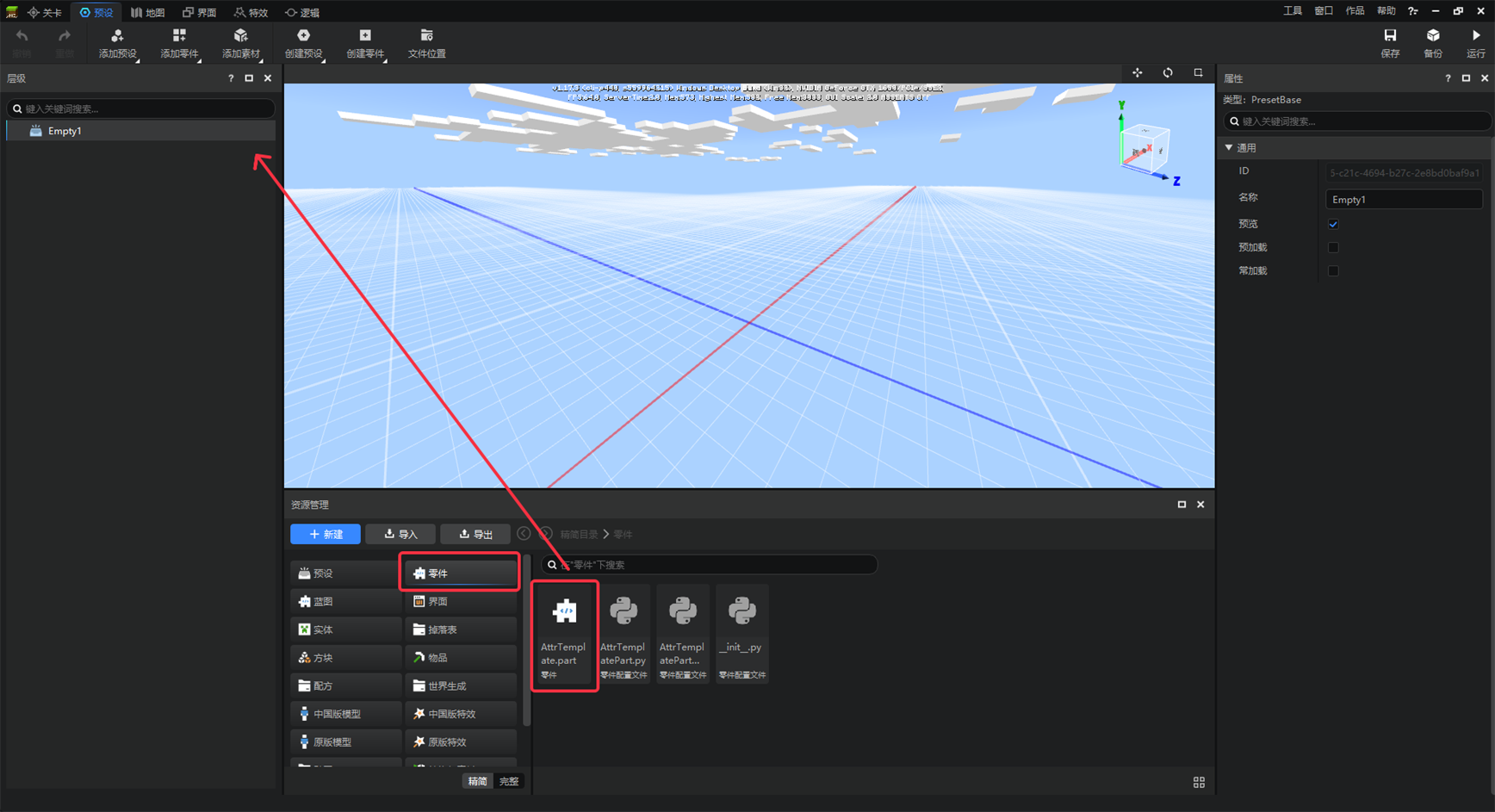Float the 层级 panel with its popout icon
Image resolution: width=1495 pixels, height=812 pixels.
(x=249, y=78)
